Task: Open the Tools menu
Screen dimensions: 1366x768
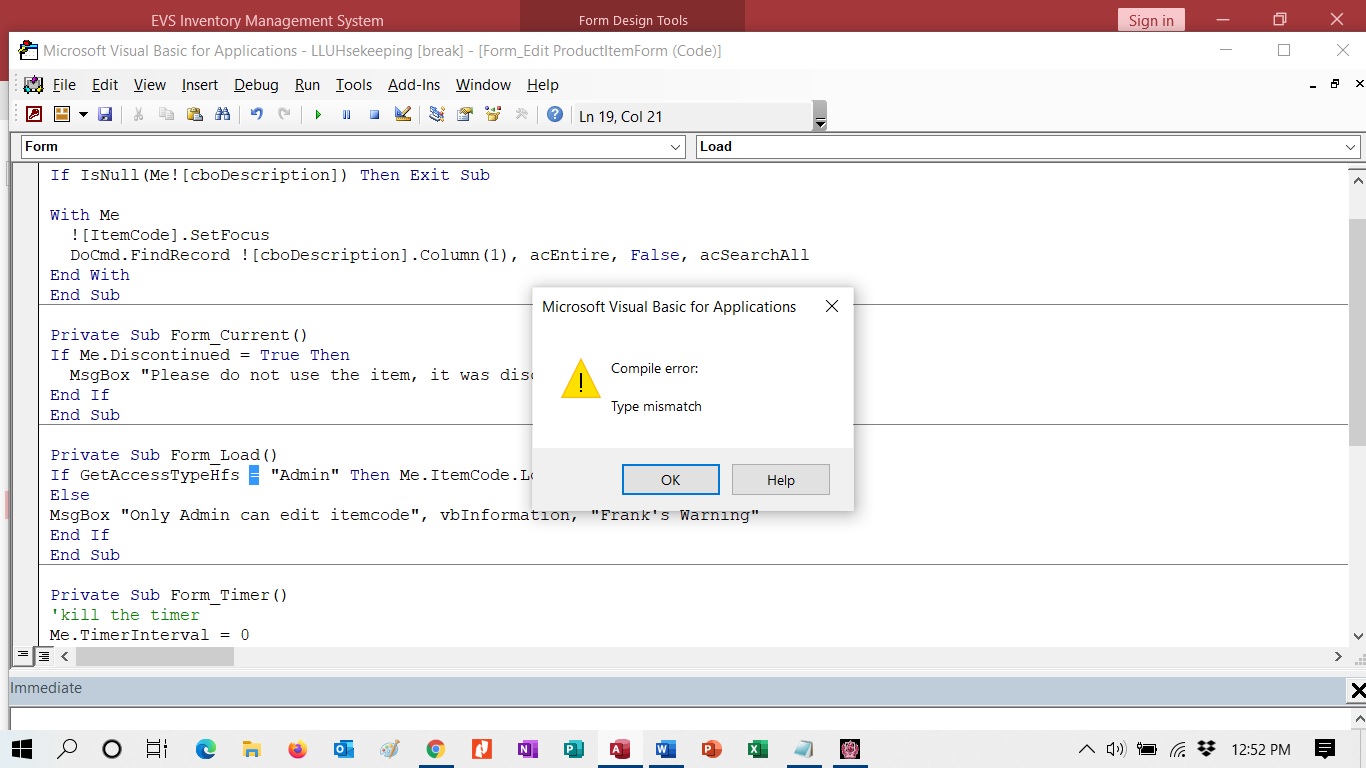Action: pos(354,85)
